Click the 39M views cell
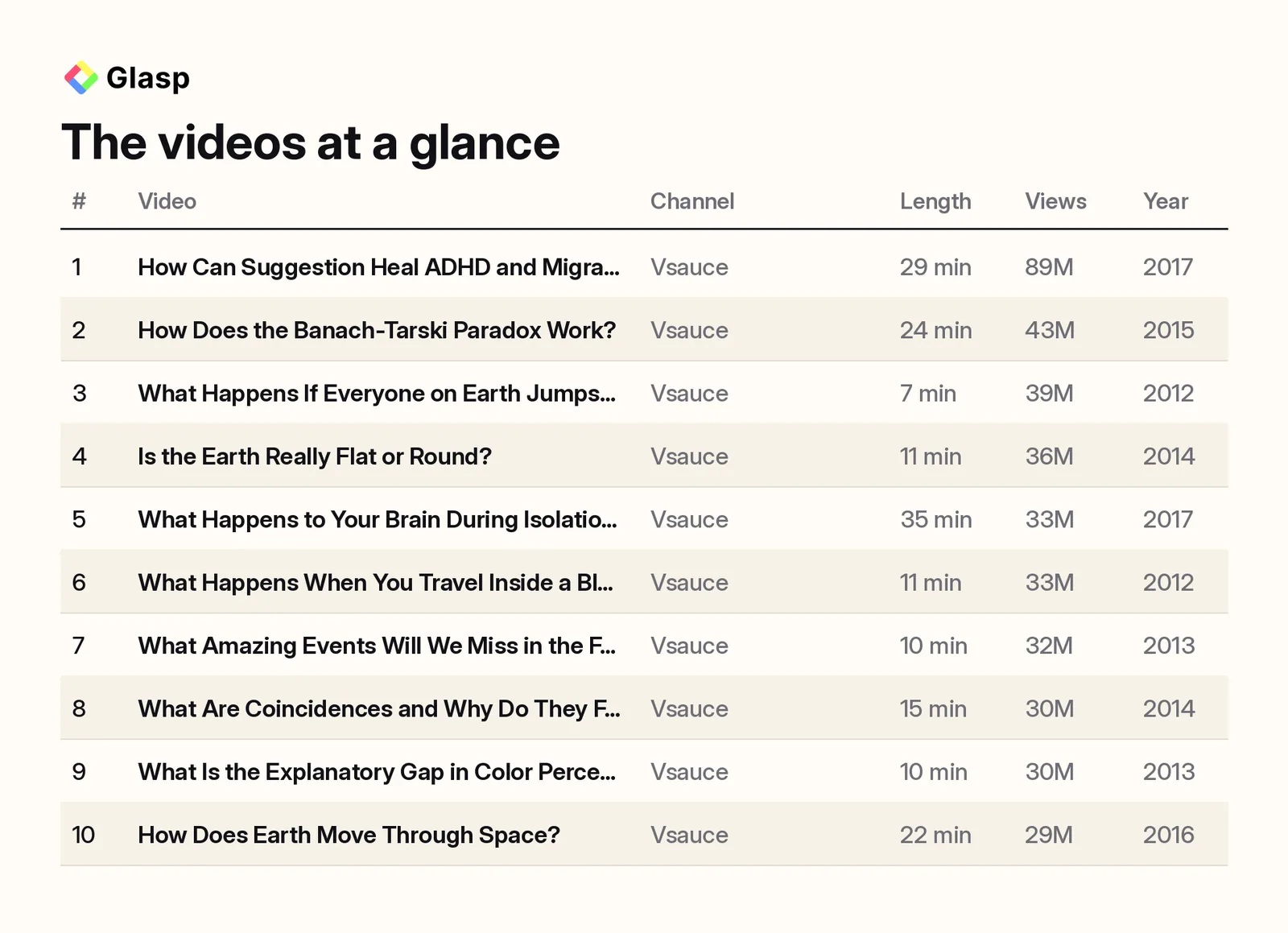The height and width of the screenshot is (933, 1288). click(1049, 394)
